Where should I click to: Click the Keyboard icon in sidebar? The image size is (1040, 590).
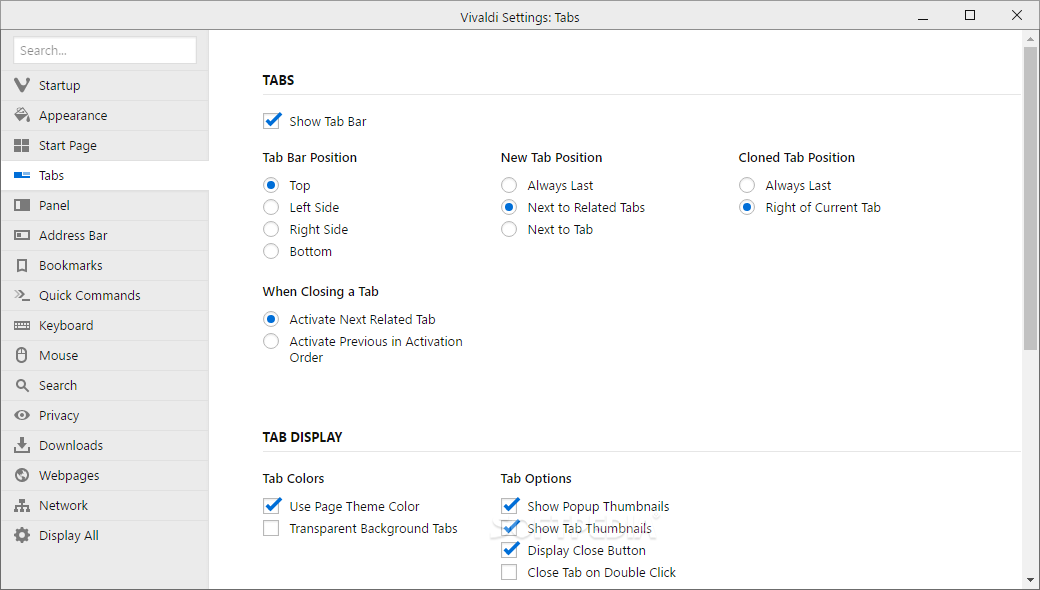pos(22,325)
